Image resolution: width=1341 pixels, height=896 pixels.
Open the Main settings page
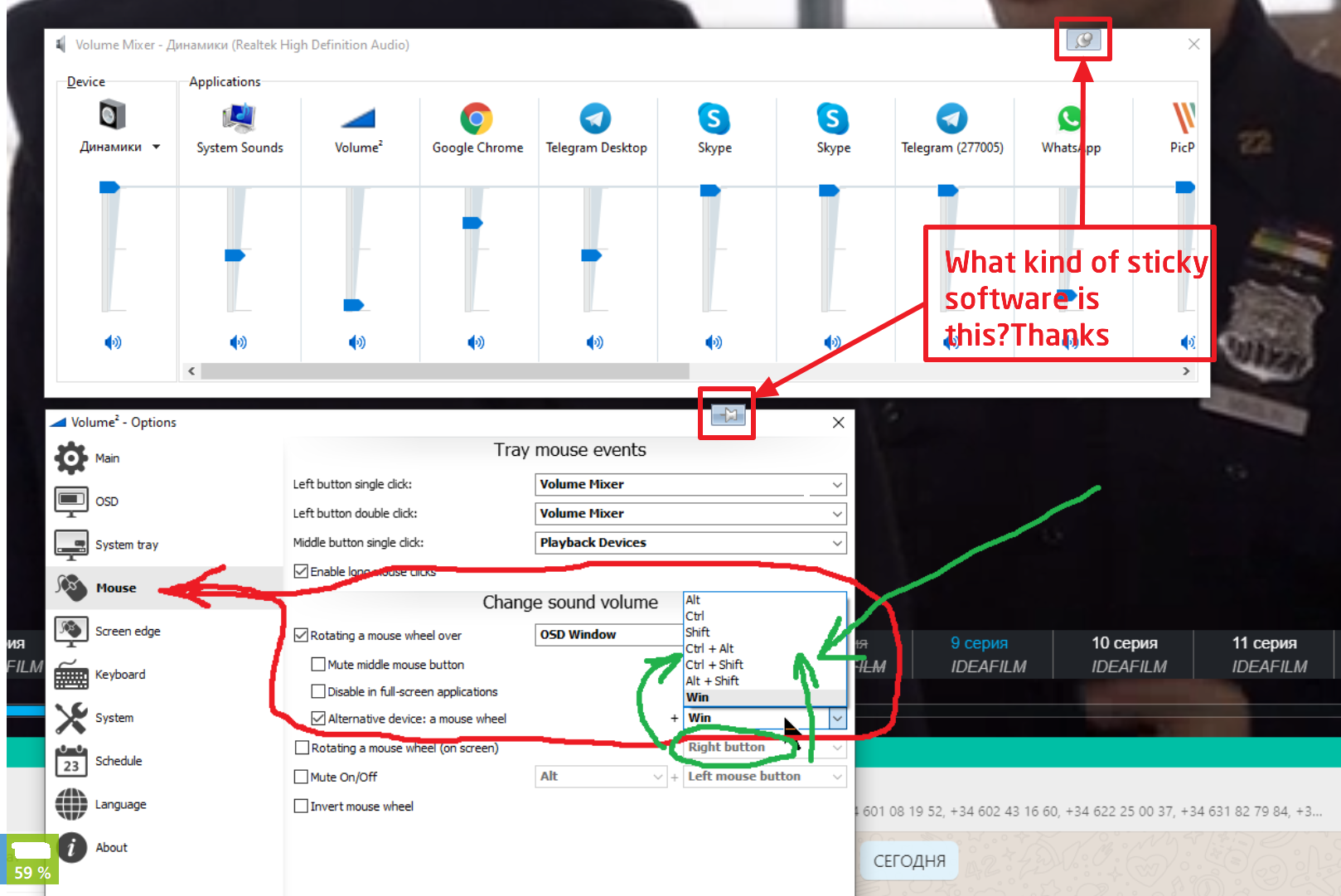[x=164, y=458]
